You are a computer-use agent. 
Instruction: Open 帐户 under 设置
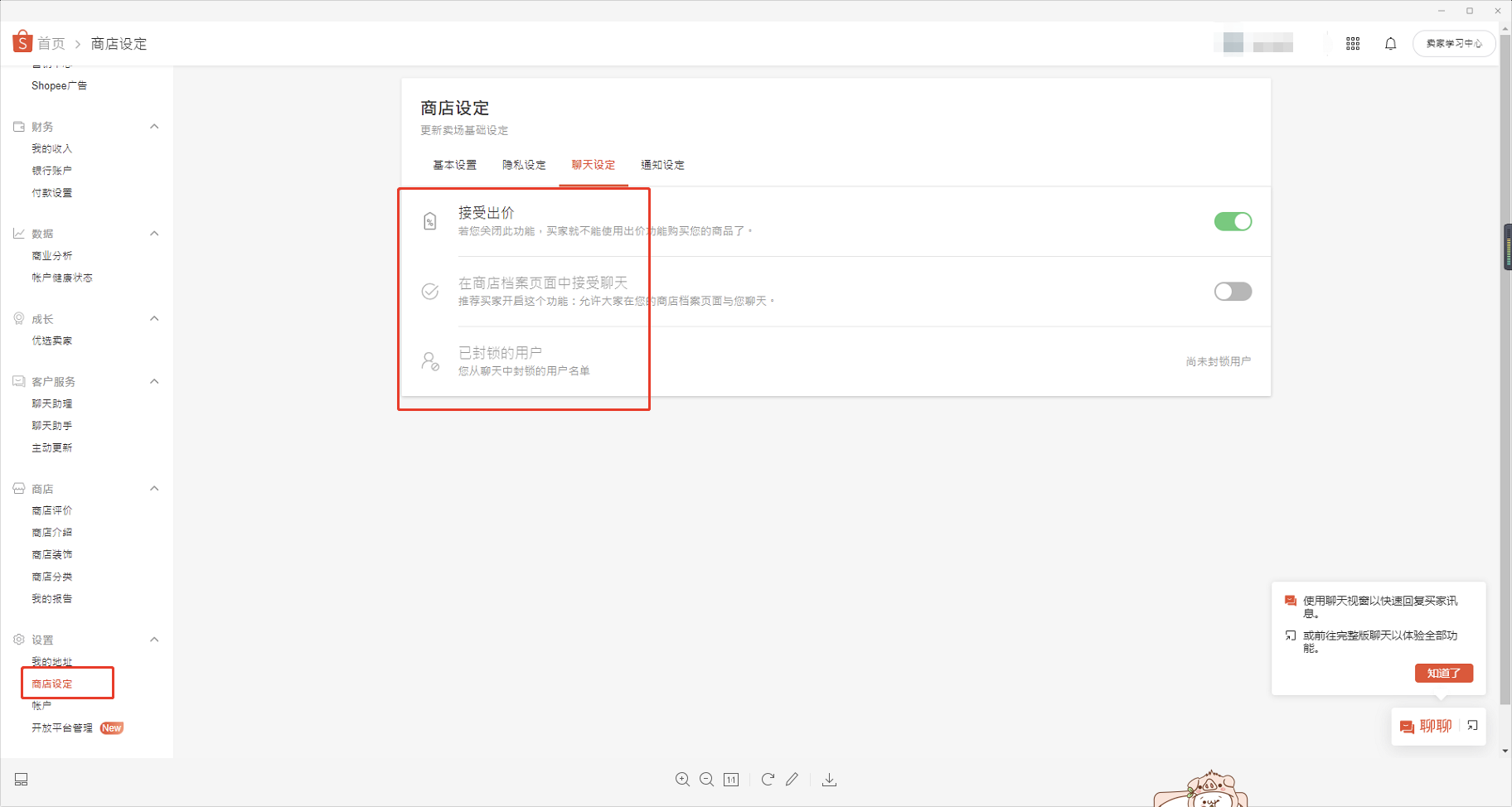click(x=41, y=705)
